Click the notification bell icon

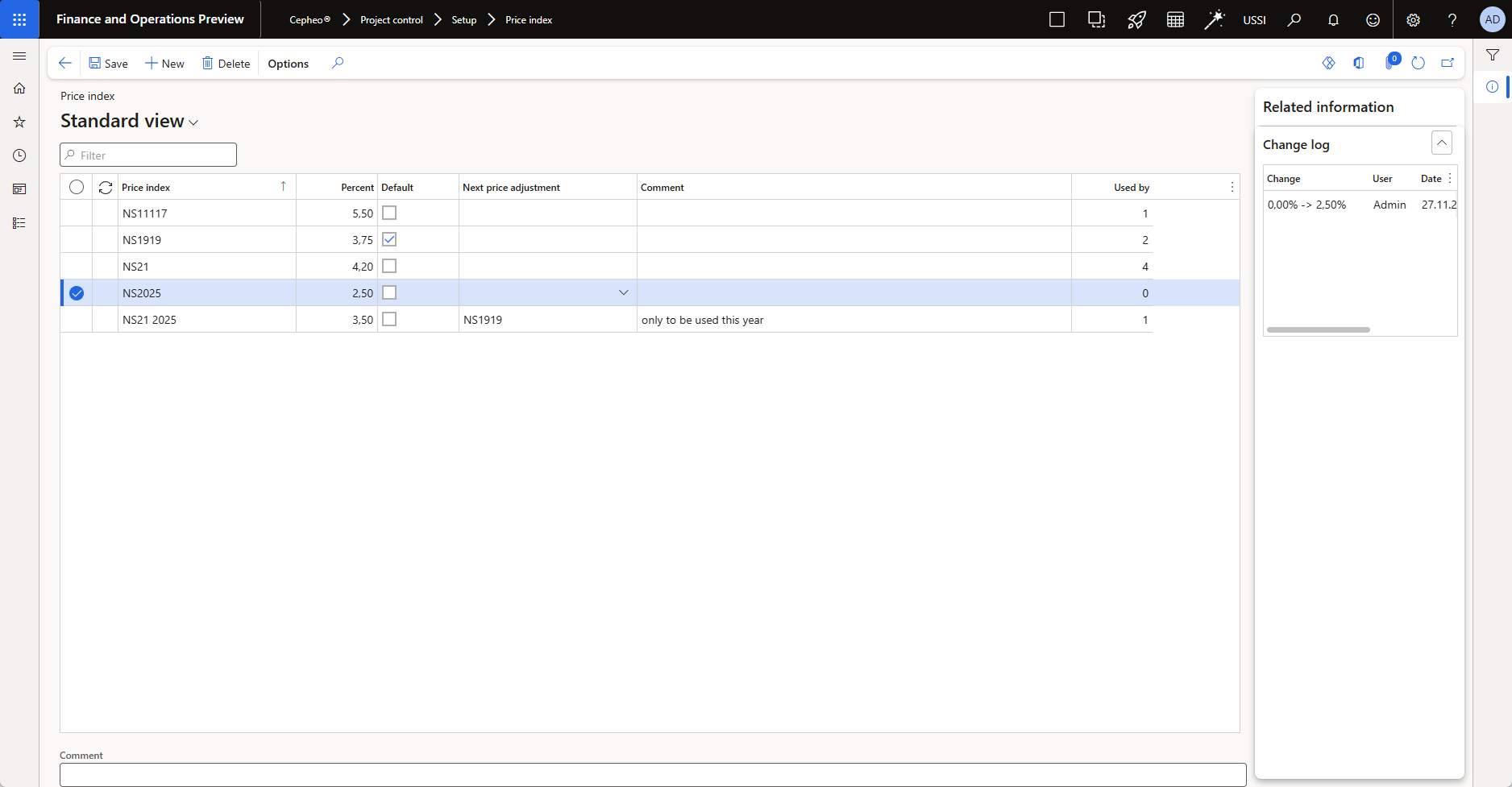click(1333, 20)
